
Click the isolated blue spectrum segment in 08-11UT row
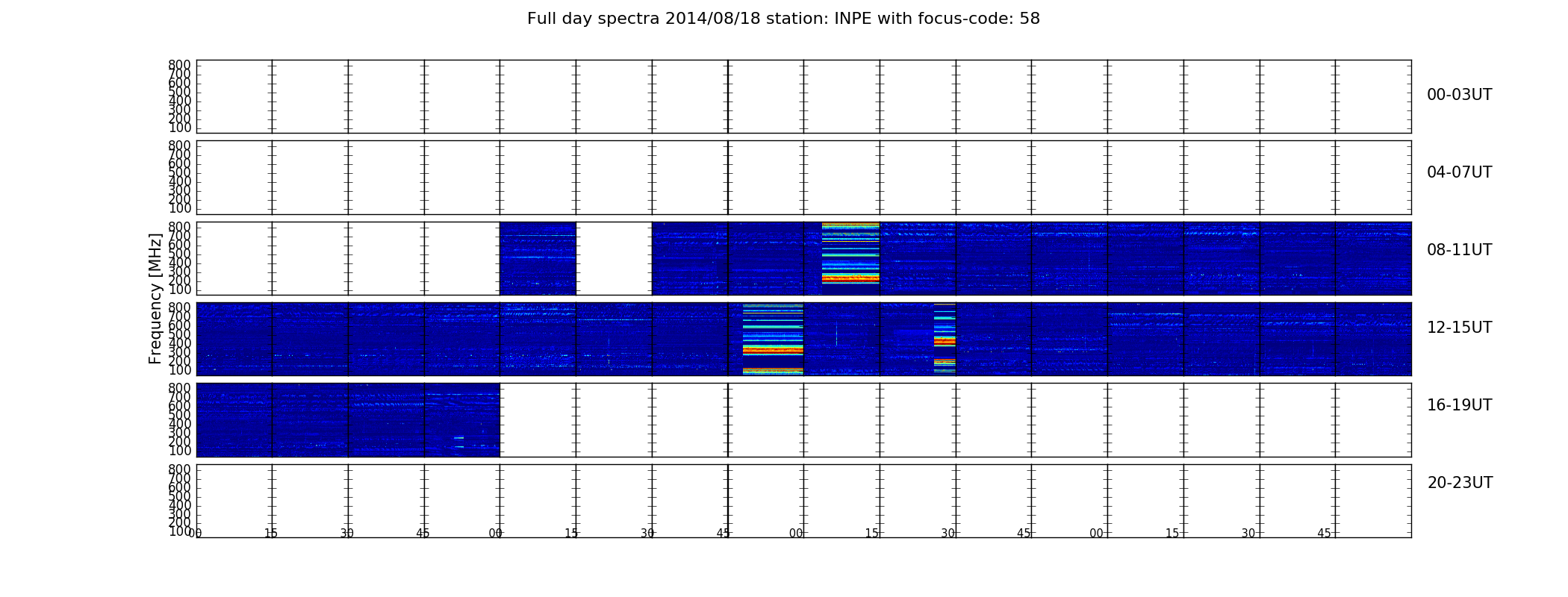pos(538,258)
